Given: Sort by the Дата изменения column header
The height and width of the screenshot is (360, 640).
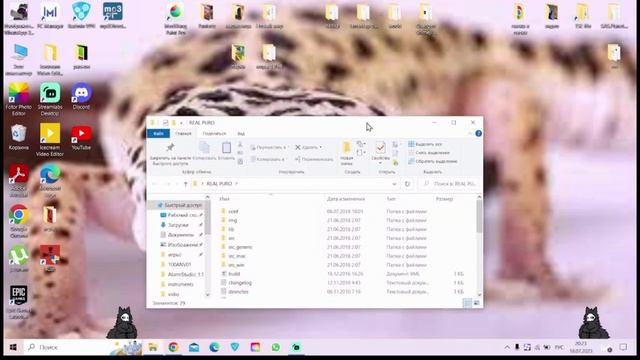Looking at the screenshot, I should pos(346,199).
